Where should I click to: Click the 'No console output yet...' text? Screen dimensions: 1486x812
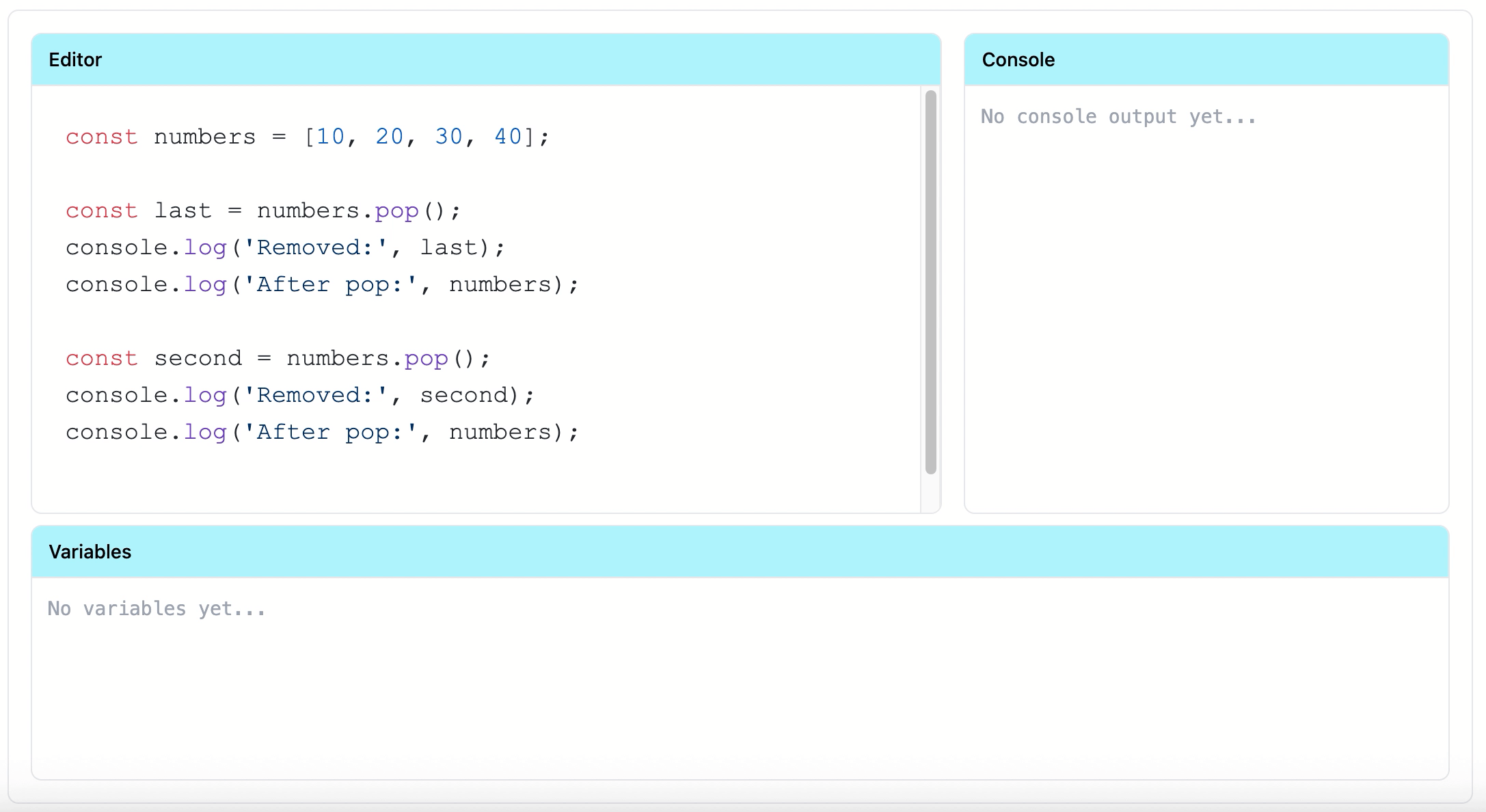[1118, 117]
